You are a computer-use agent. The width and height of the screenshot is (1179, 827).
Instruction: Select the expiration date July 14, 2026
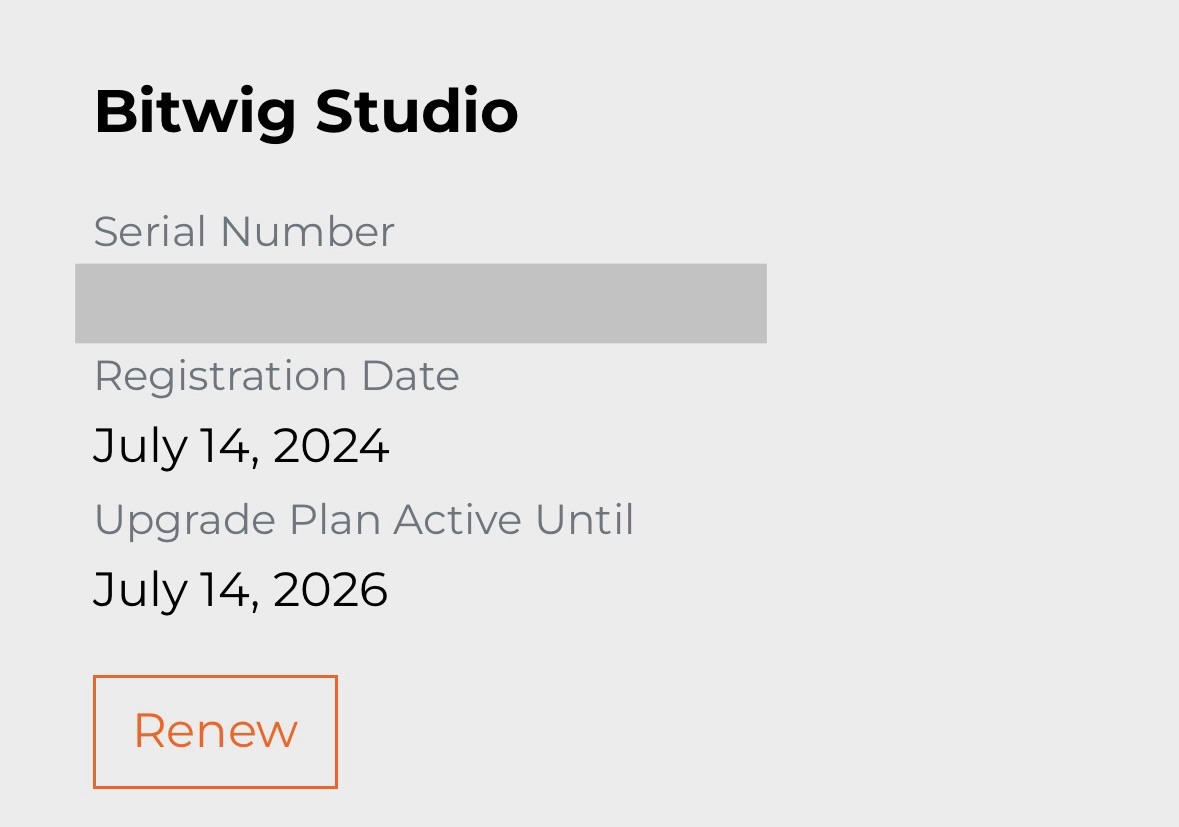pos(241,589)
